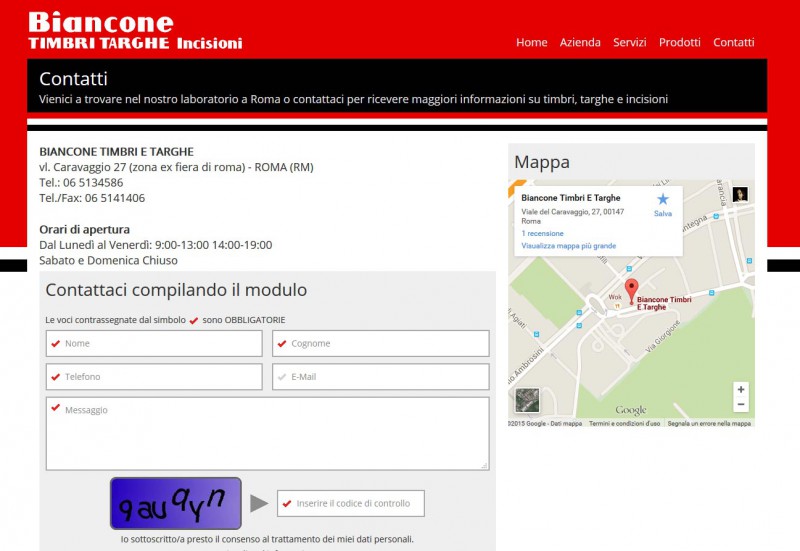
Task: Click inside the Messaggio text area
Action: tap(267, 434)
